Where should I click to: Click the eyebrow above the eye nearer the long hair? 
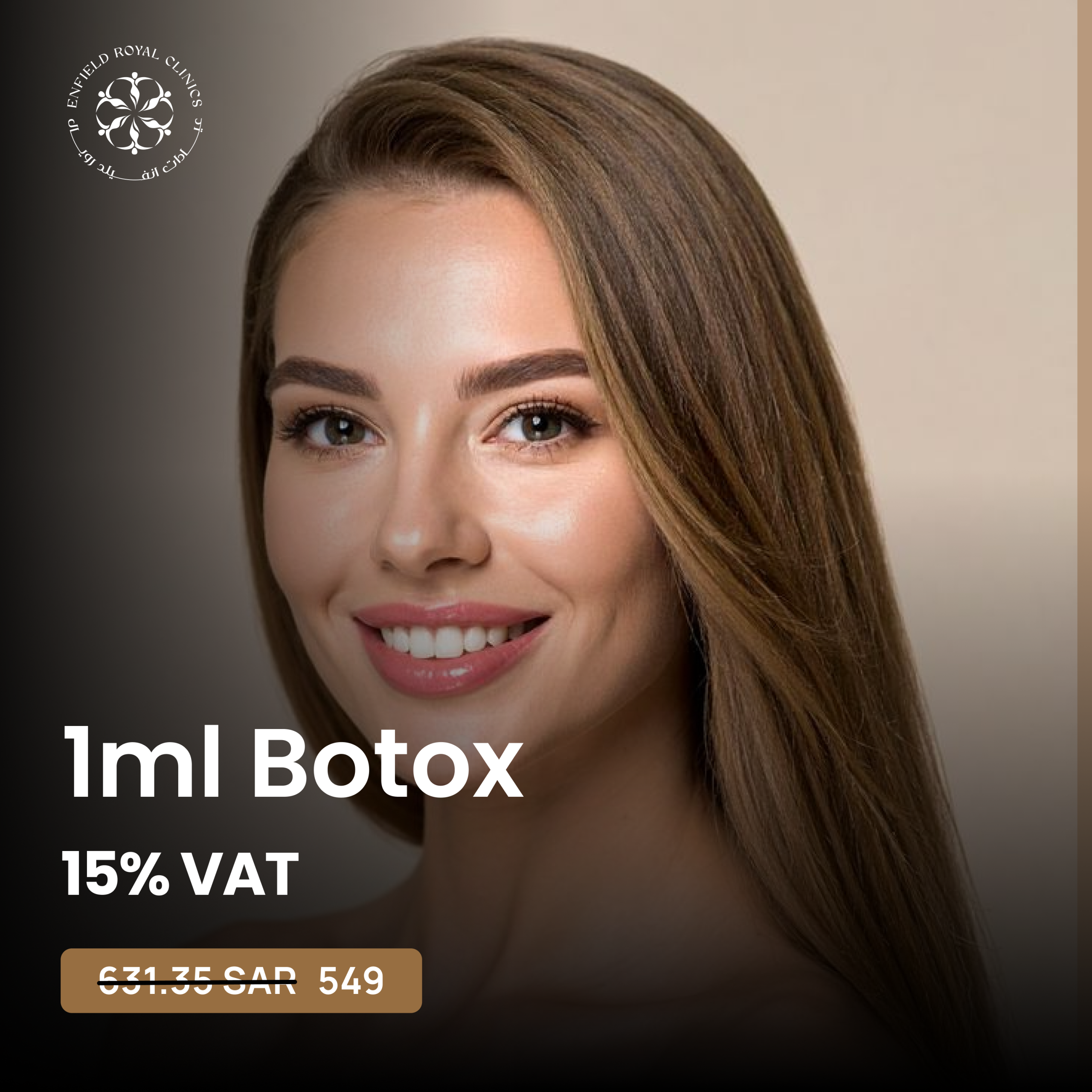[x=526, y=367]
